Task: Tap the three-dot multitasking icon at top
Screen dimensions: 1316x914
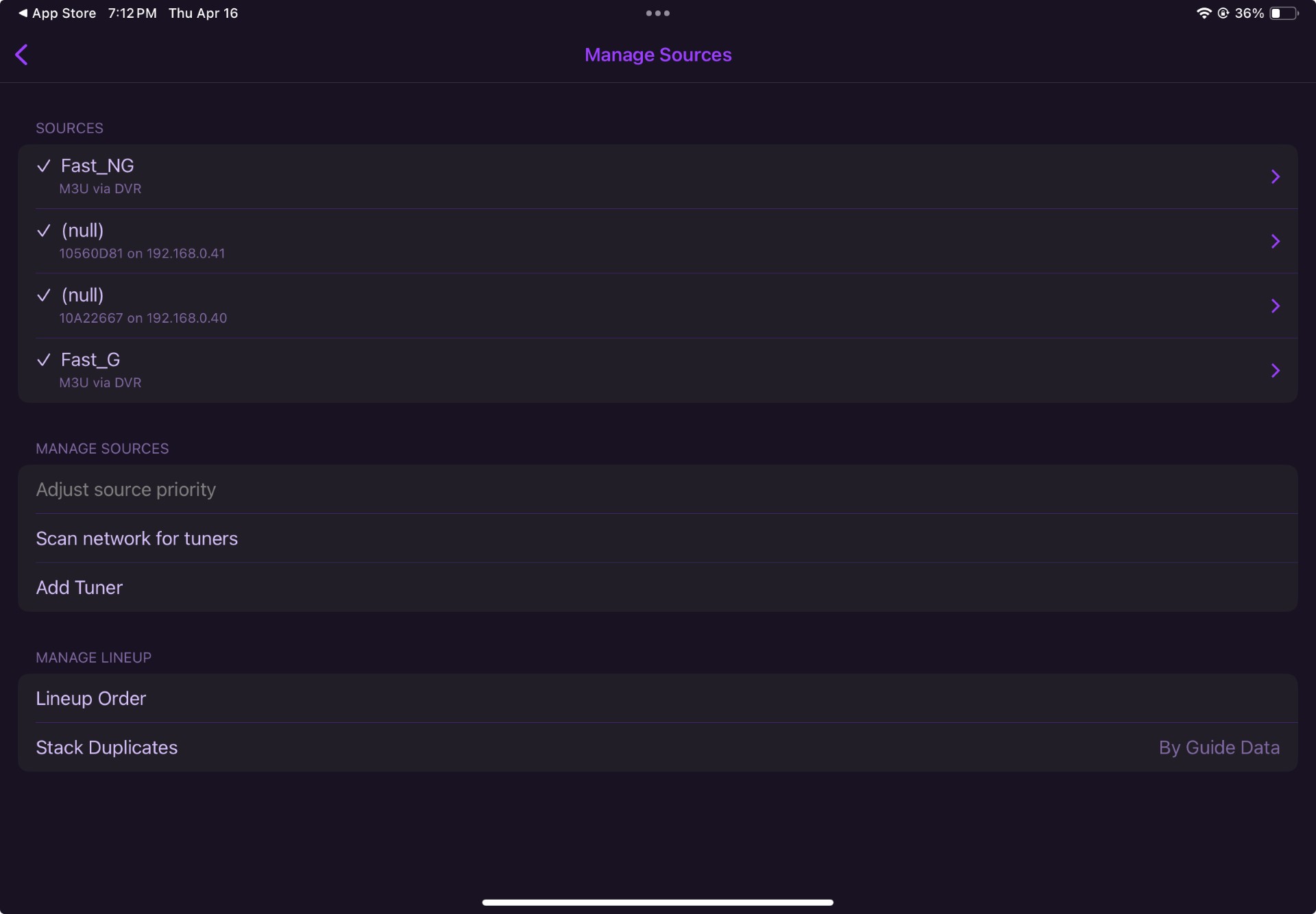Action: coord(657,13)
